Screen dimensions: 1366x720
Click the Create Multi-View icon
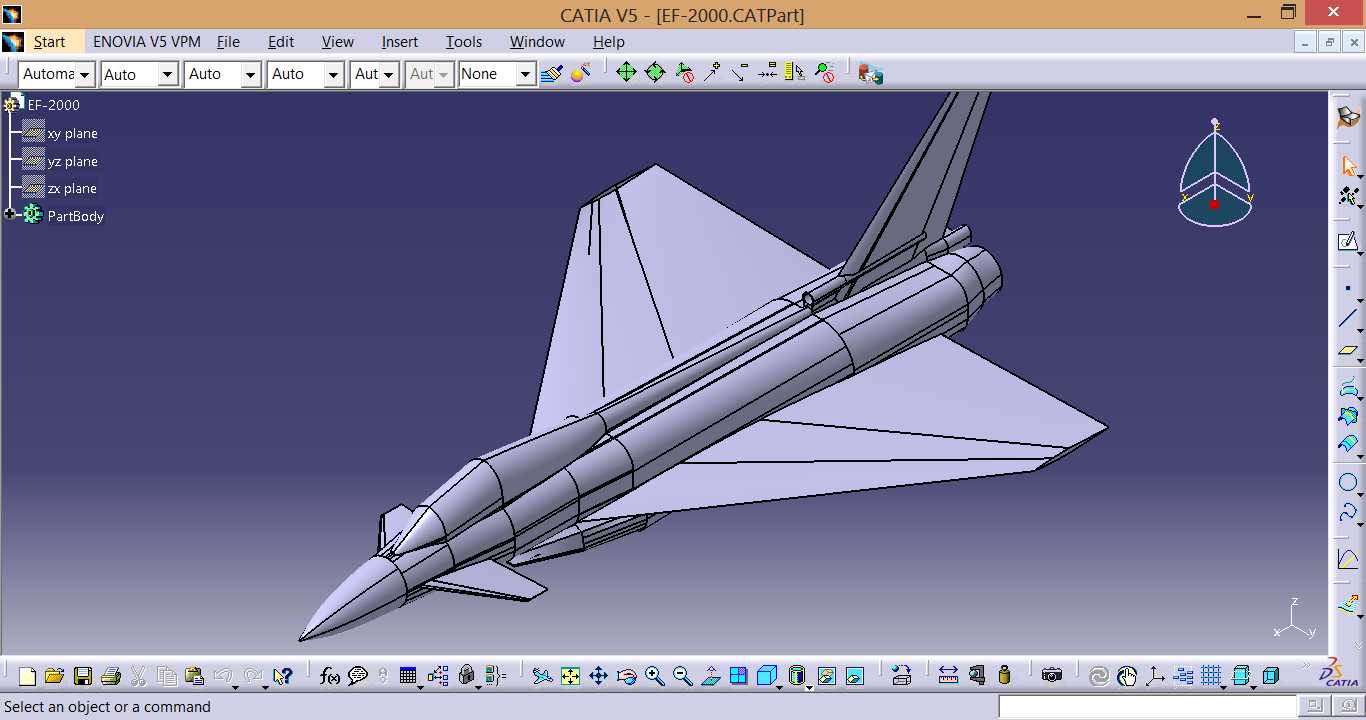point(738,676)
